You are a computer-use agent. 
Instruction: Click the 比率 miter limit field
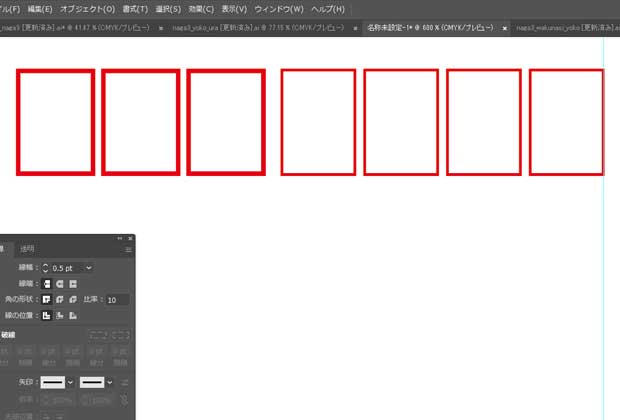coord(117,300)
